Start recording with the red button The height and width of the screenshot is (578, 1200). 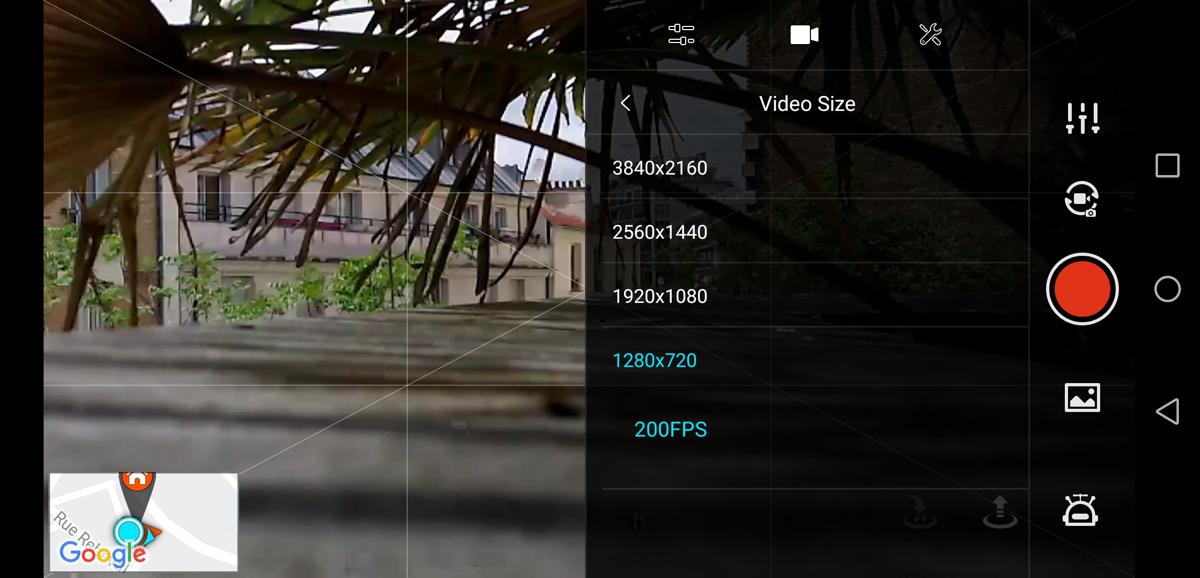pos(1082,289)
